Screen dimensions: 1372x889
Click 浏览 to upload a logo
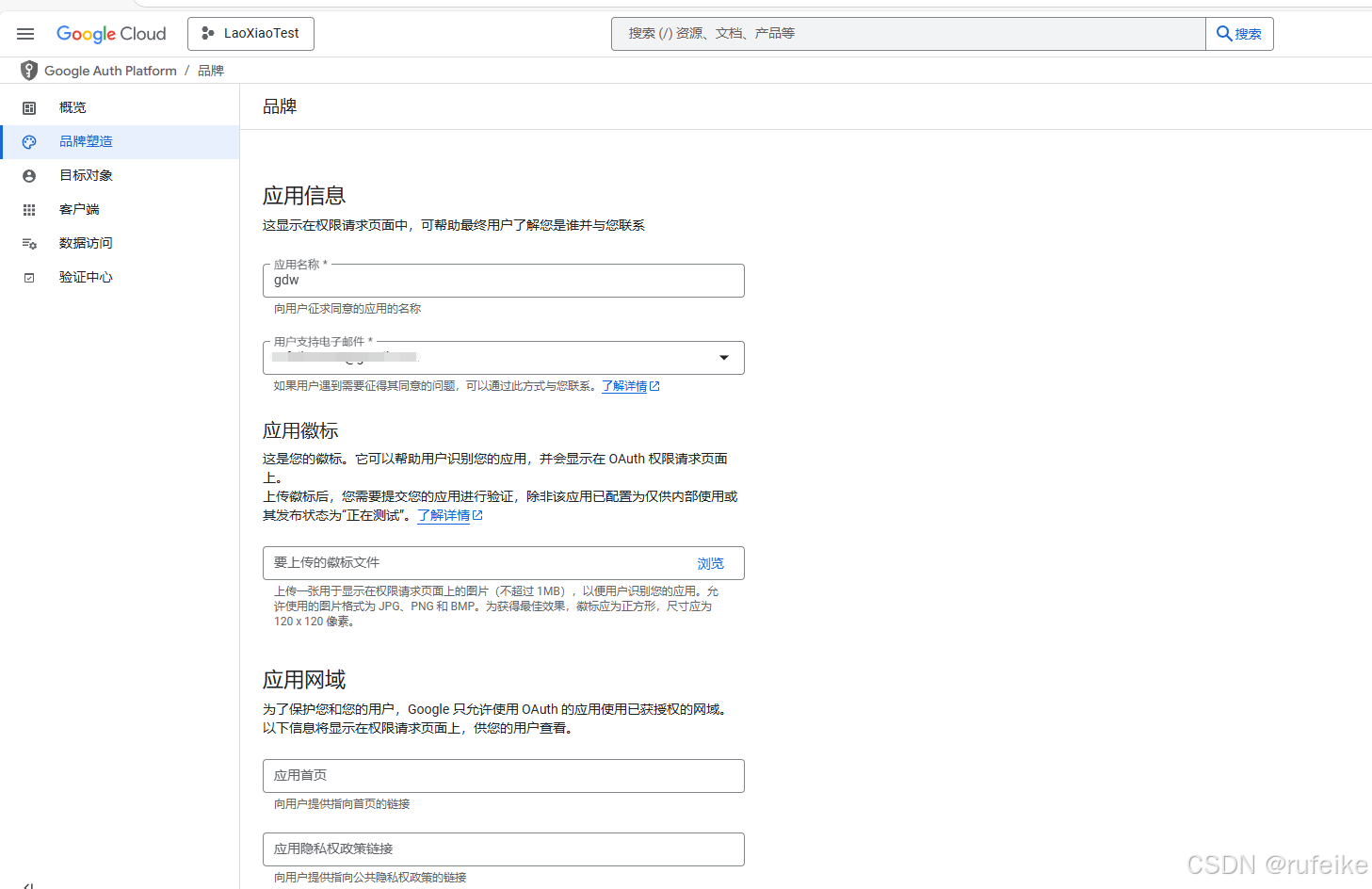click(x=711, y=563)
